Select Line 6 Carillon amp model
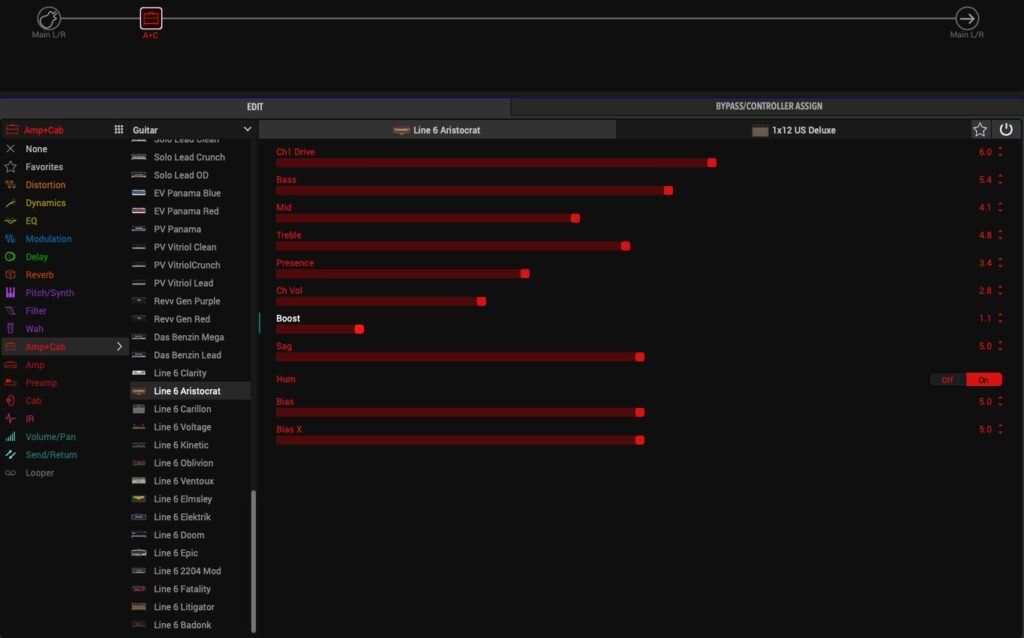The width and height of the screenshot is (1024, 638). 182,409
